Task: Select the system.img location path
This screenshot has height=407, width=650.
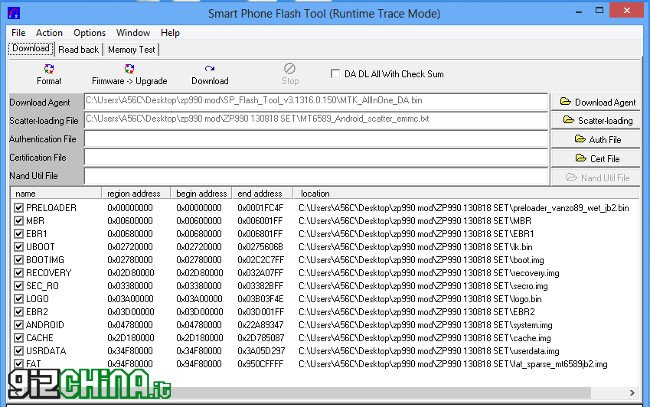Action: 425,325
